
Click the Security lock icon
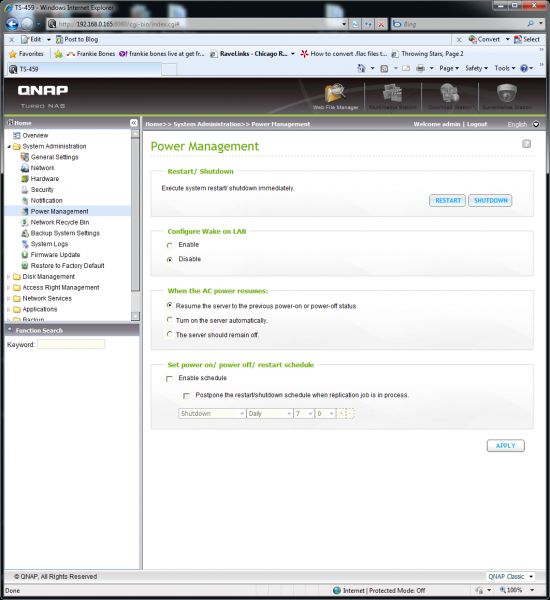[x=25, y=189]
